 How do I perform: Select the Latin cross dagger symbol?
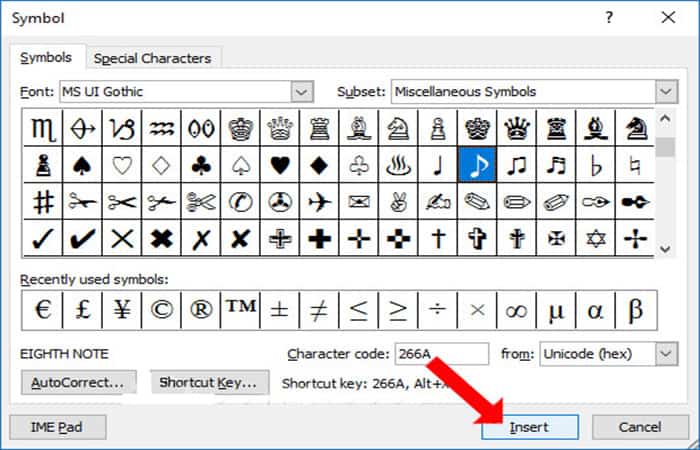[438, 238]
